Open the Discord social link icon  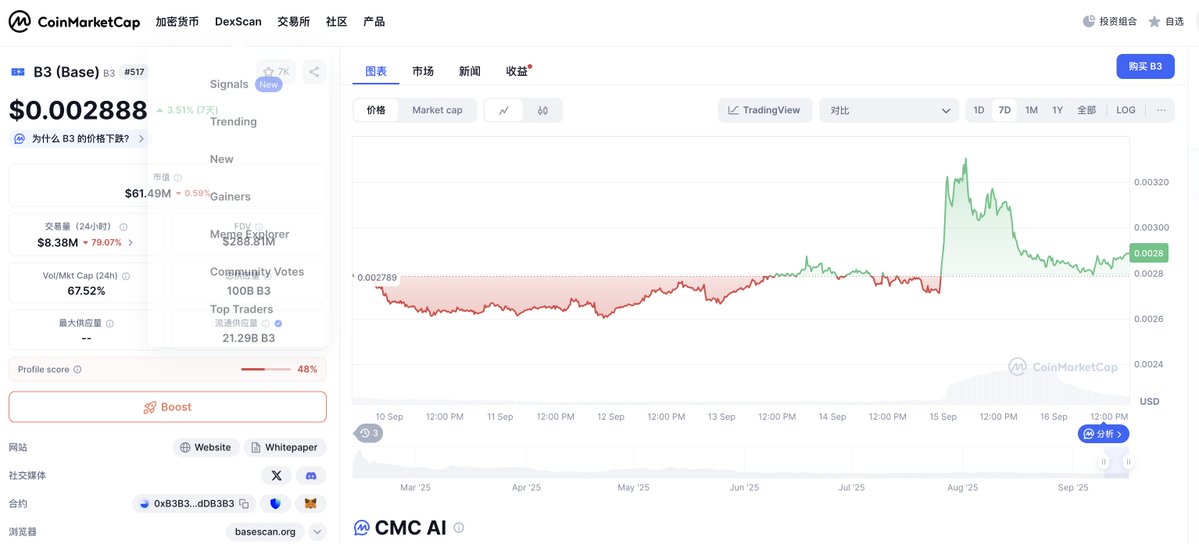311,475
